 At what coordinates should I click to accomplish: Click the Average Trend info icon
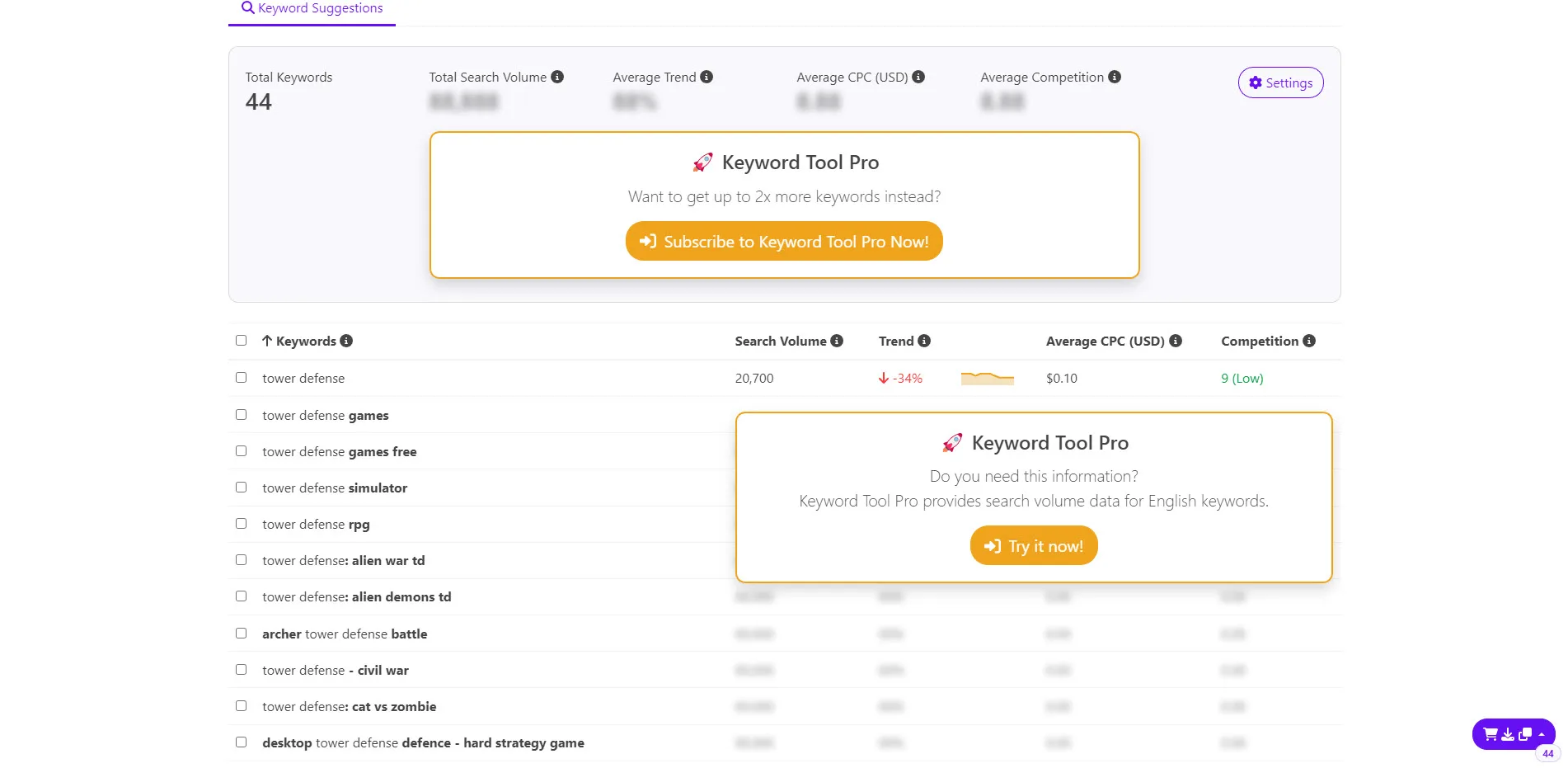[x=707, y=77]
